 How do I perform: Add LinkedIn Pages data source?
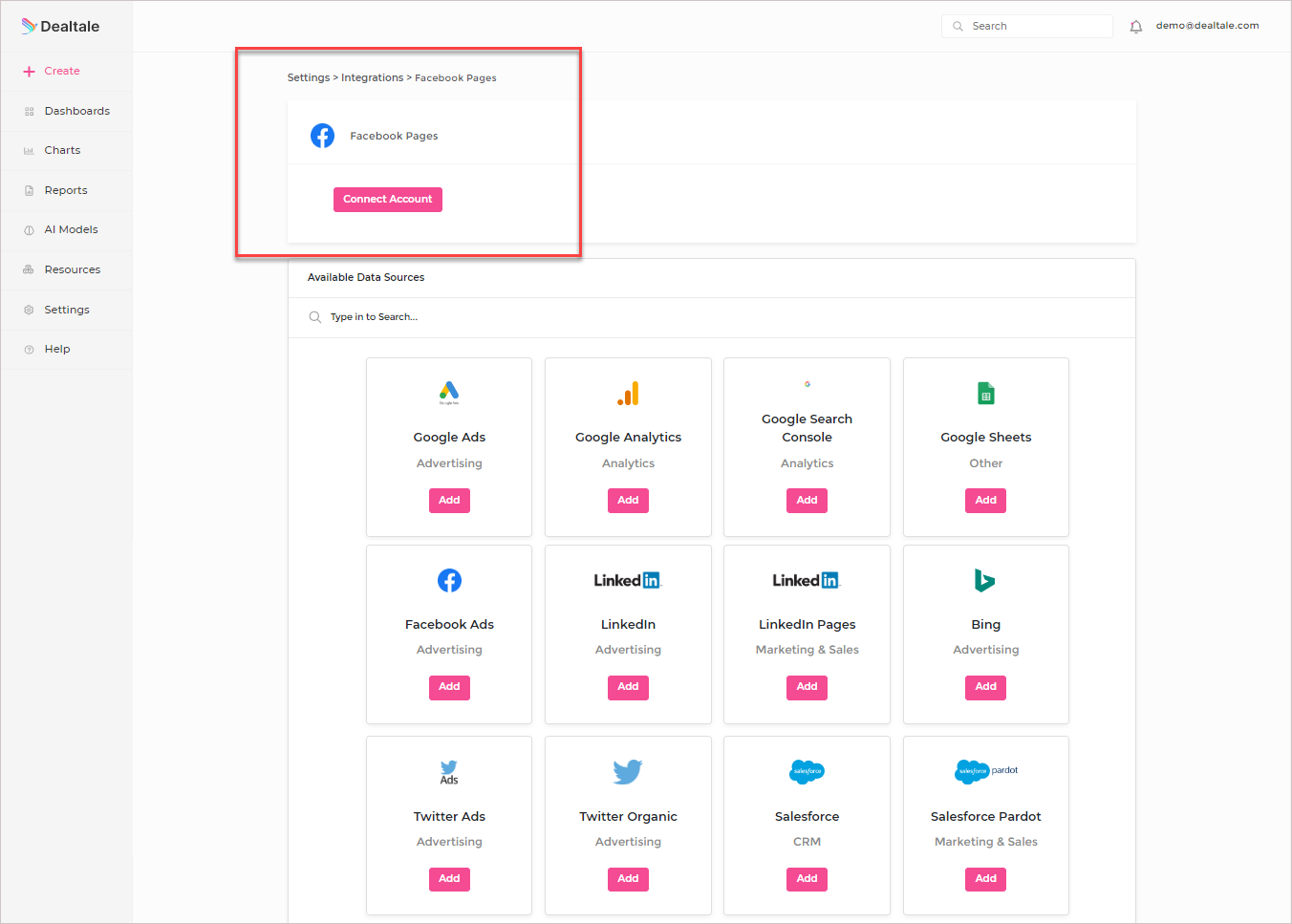click(807, 687)
